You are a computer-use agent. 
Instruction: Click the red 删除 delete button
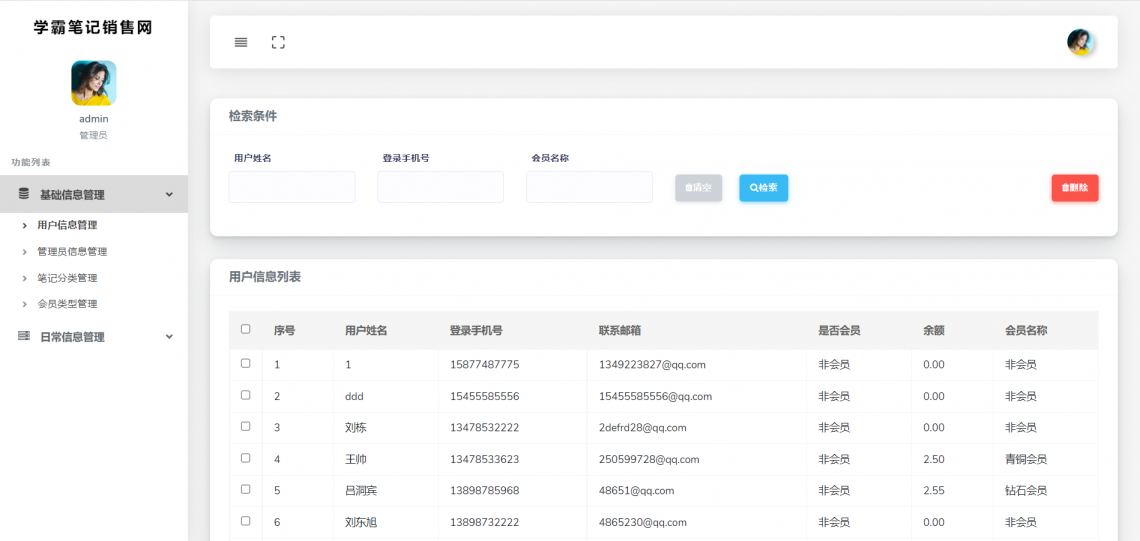[x=1075, y=188]
